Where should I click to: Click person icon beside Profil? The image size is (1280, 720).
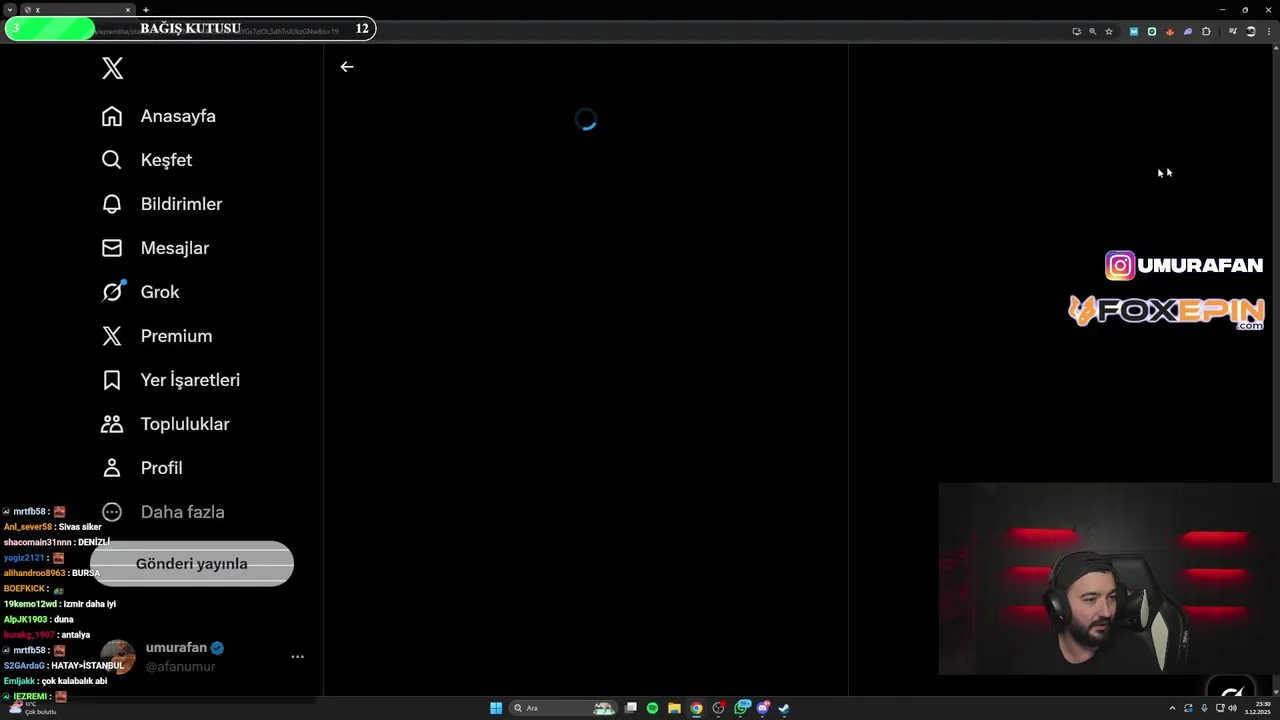[x=112, y=468]
